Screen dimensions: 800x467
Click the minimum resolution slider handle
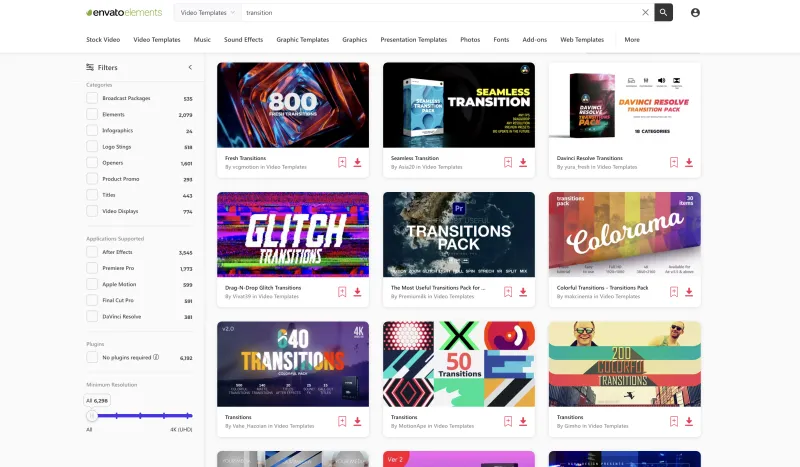[x=92, y=415]
